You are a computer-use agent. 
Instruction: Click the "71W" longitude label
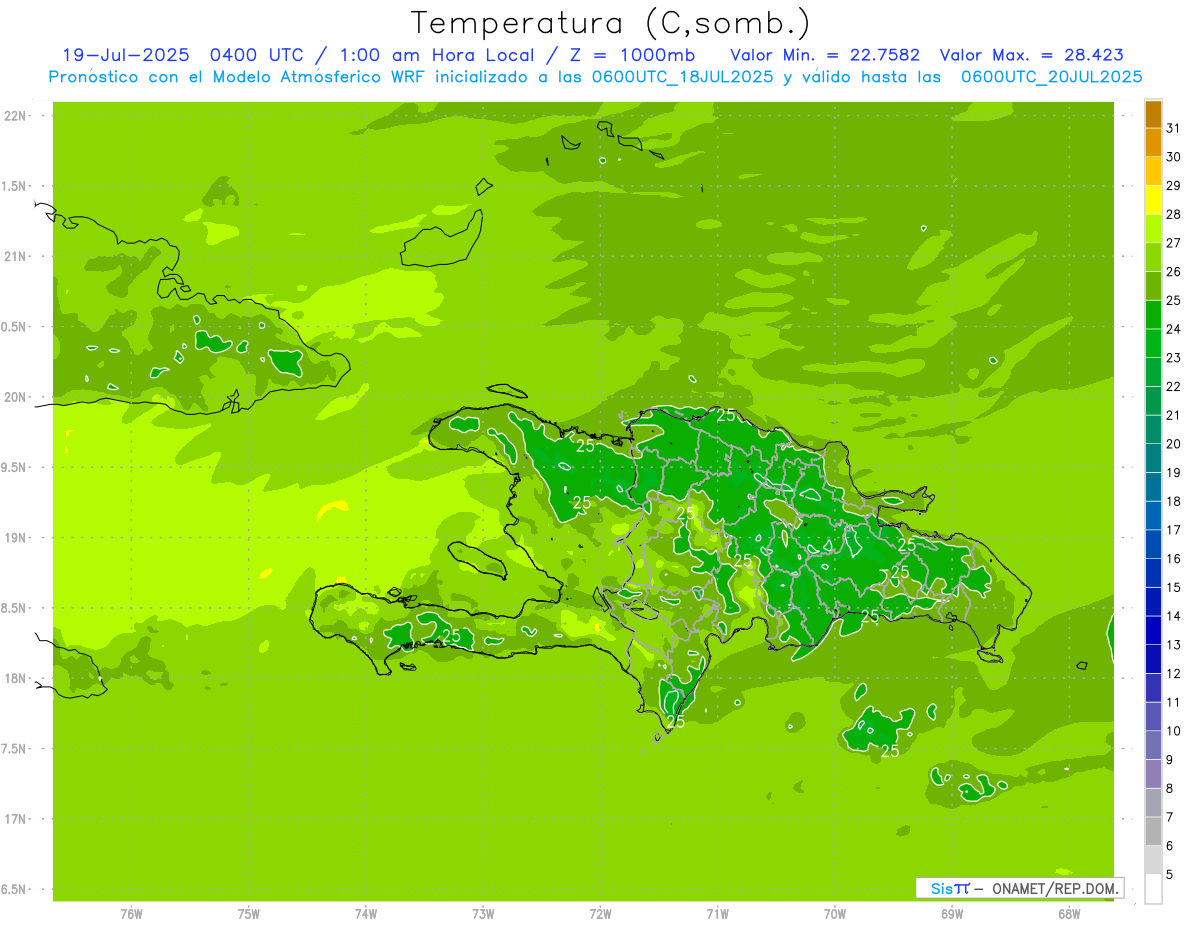[x=717, y=913]
